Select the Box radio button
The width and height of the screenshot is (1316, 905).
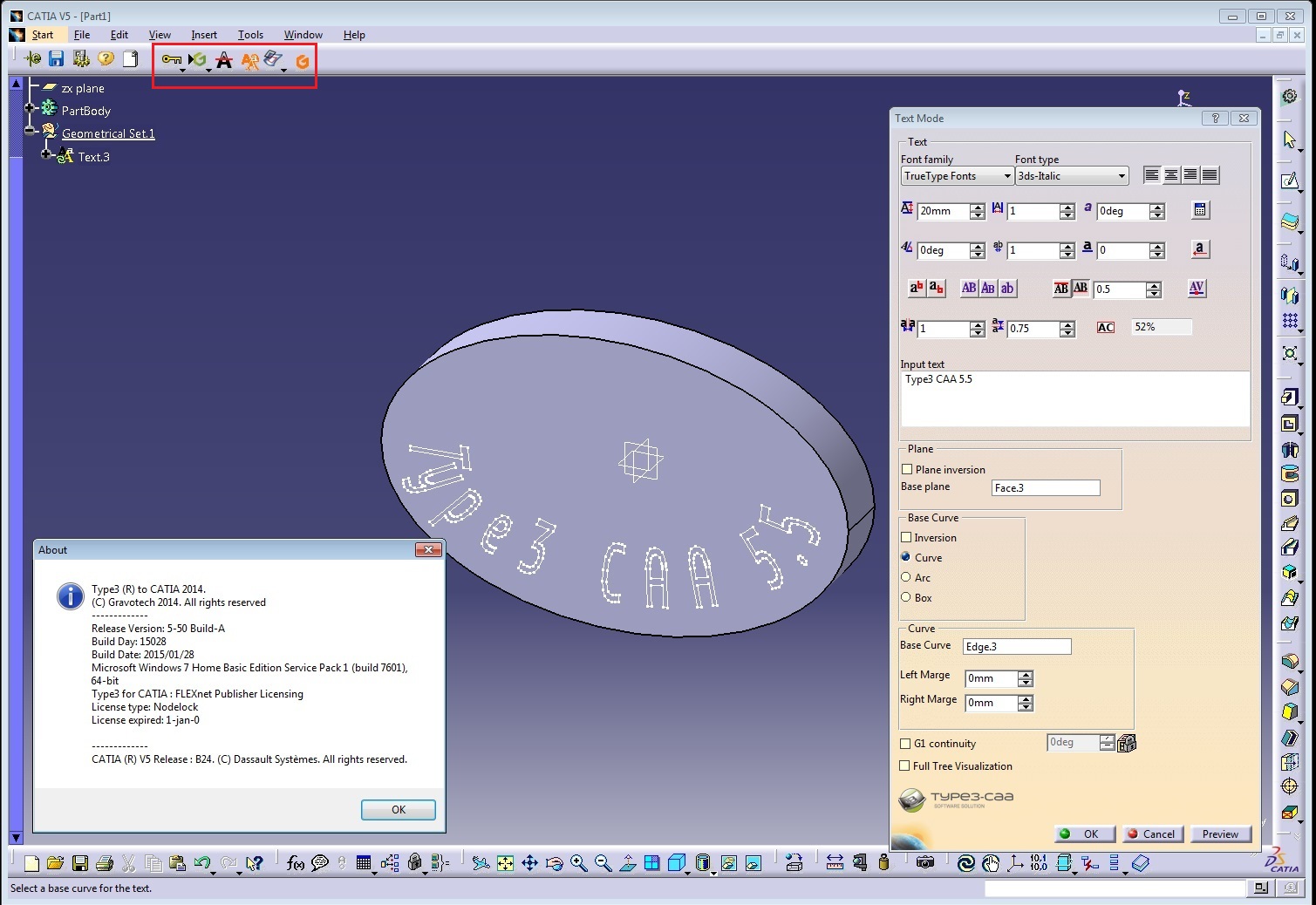coord(906,596)
